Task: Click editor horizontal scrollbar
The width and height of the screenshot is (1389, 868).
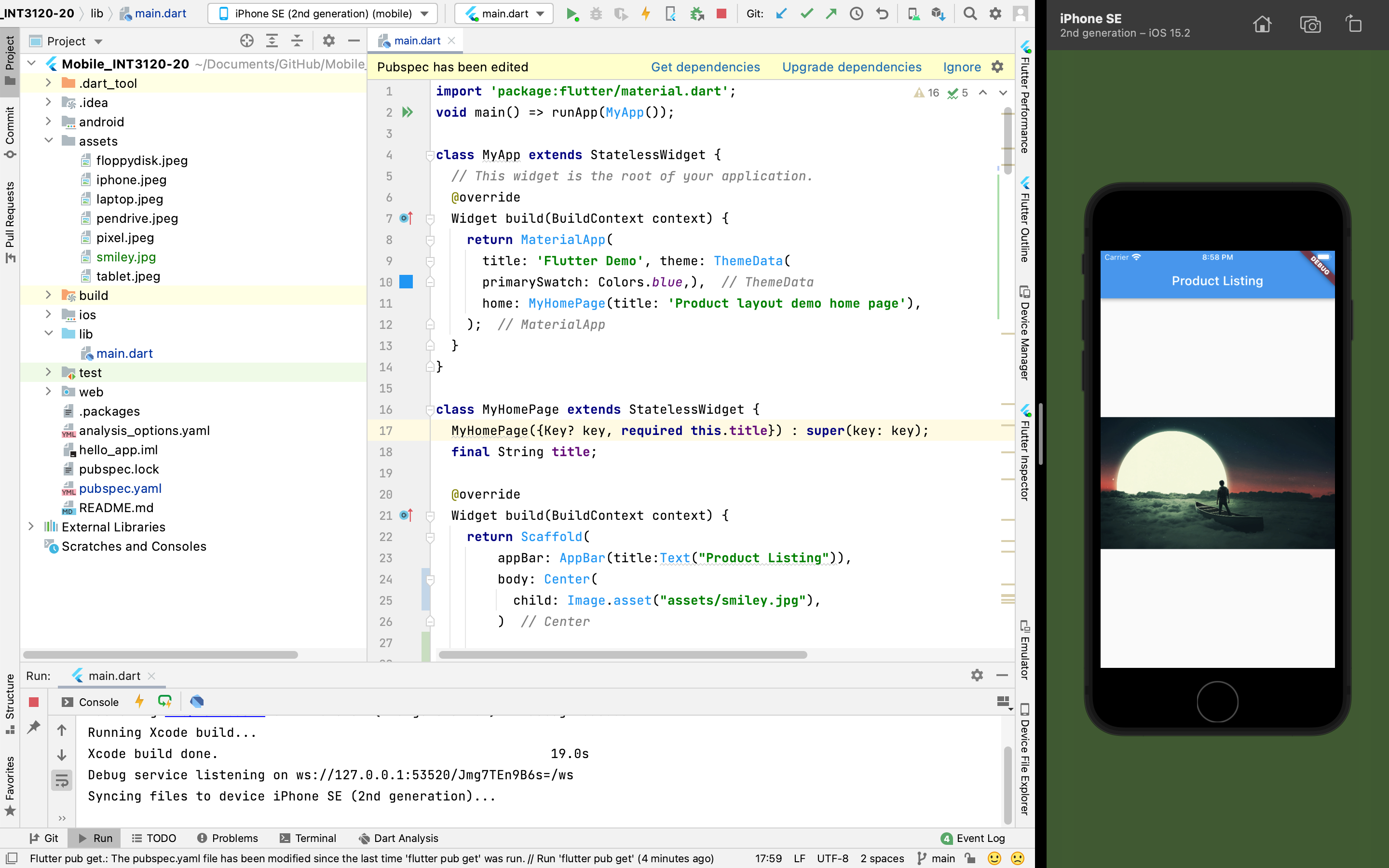Action: point(623,654)
